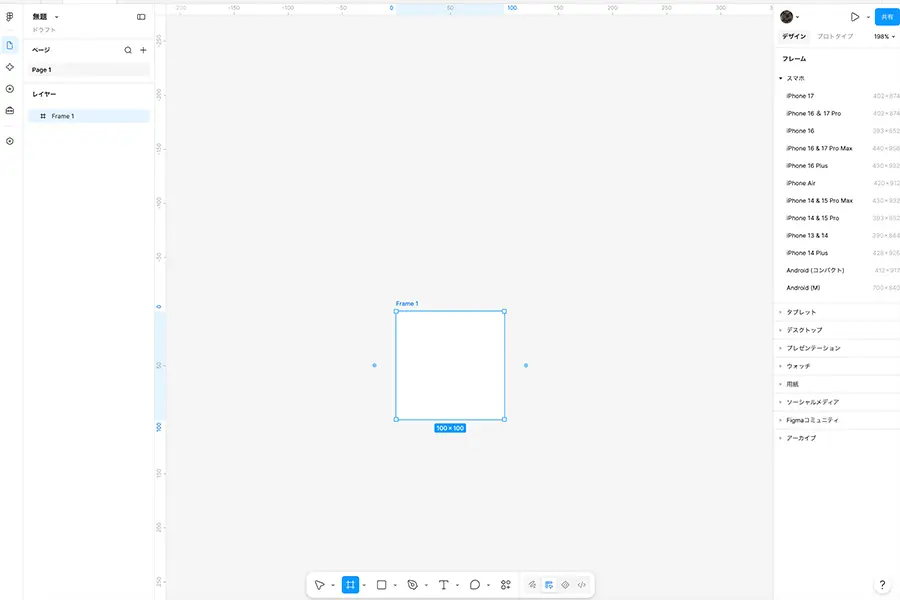
Task: Switch to Design mode in toolbar
Action: pyautogui.click(x=549, y=584)
